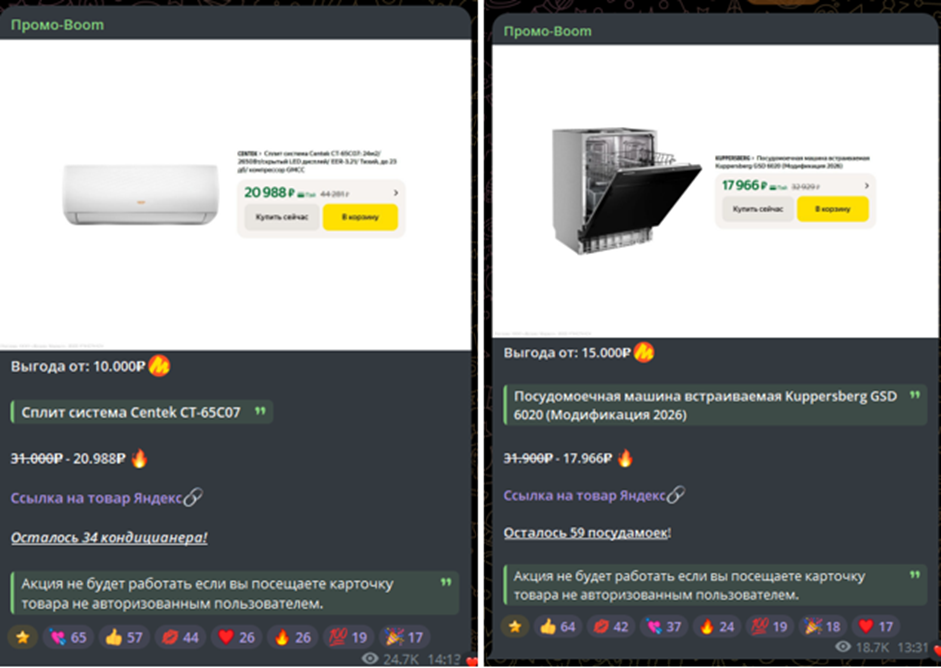Tap the 100 reaction on the dishwasher post
This screenshot has width=941, height=668.
(769, 627)
